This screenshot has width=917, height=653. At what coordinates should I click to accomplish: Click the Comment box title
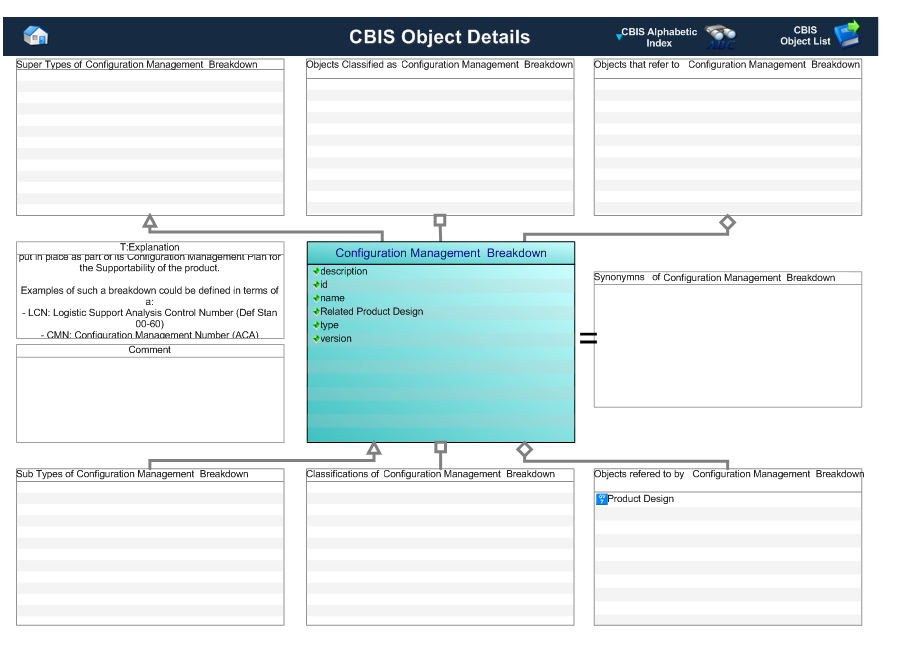click(150, 350)
